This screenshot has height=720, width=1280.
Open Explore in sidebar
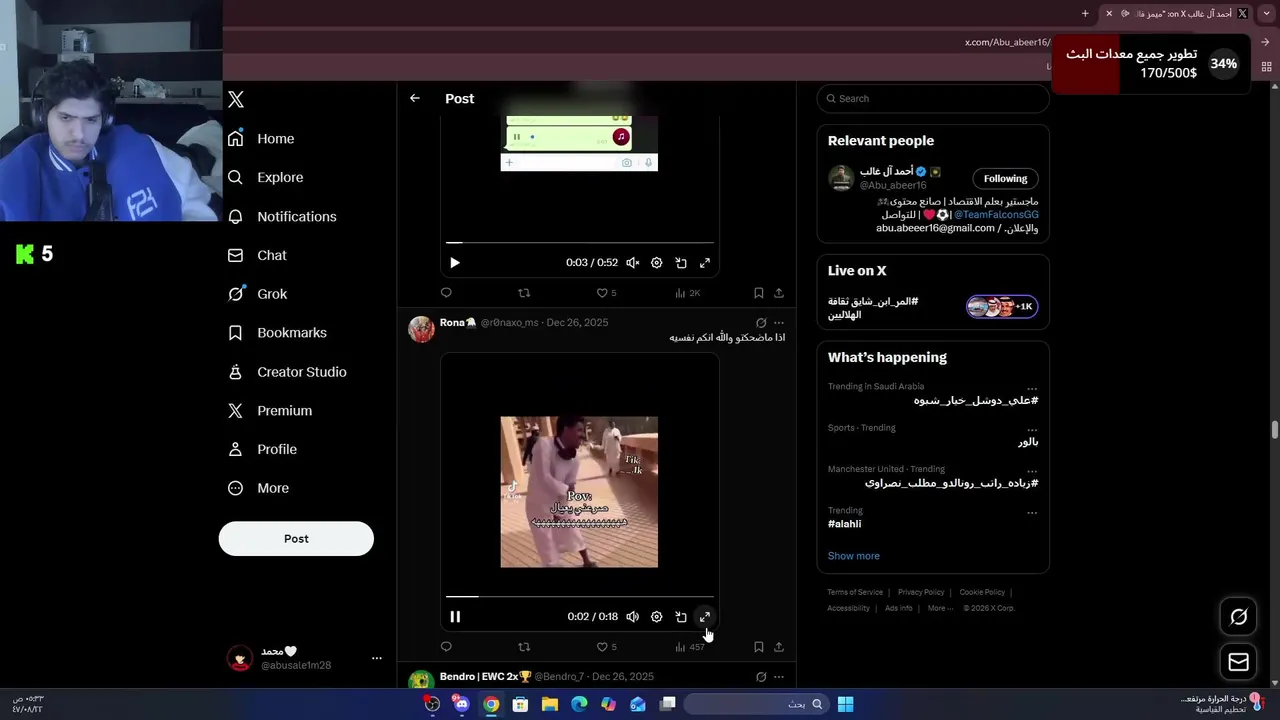point(266,177)
